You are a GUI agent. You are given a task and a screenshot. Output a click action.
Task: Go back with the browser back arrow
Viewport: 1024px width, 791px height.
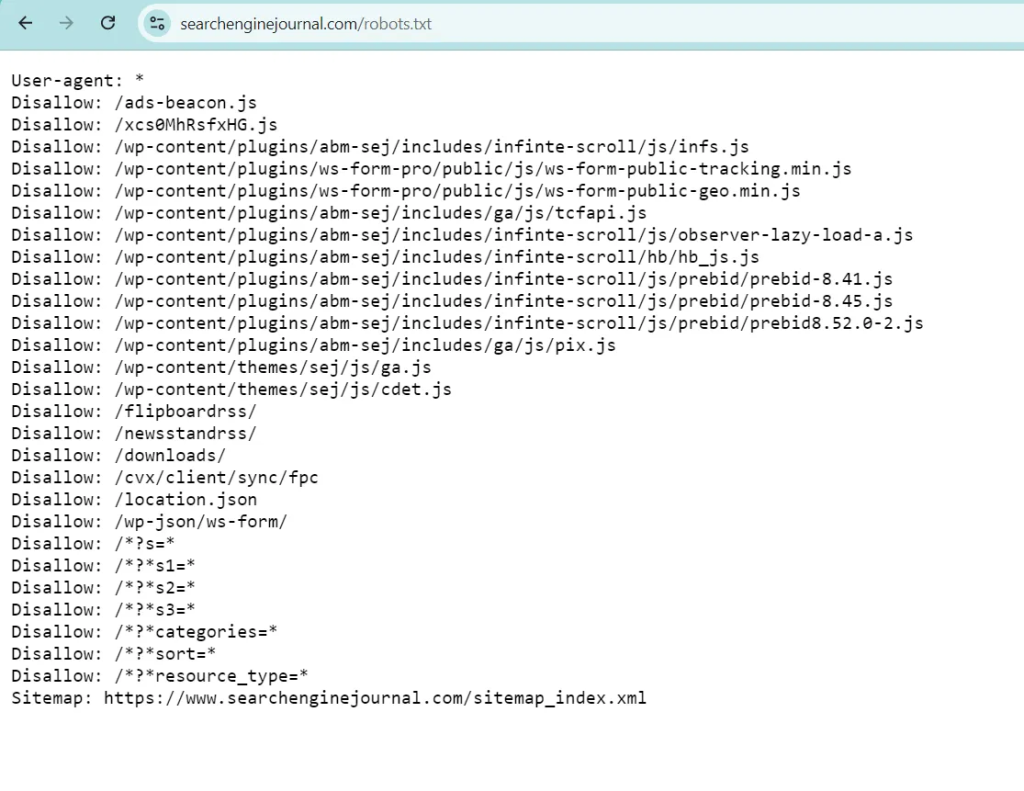coord(25,24)
